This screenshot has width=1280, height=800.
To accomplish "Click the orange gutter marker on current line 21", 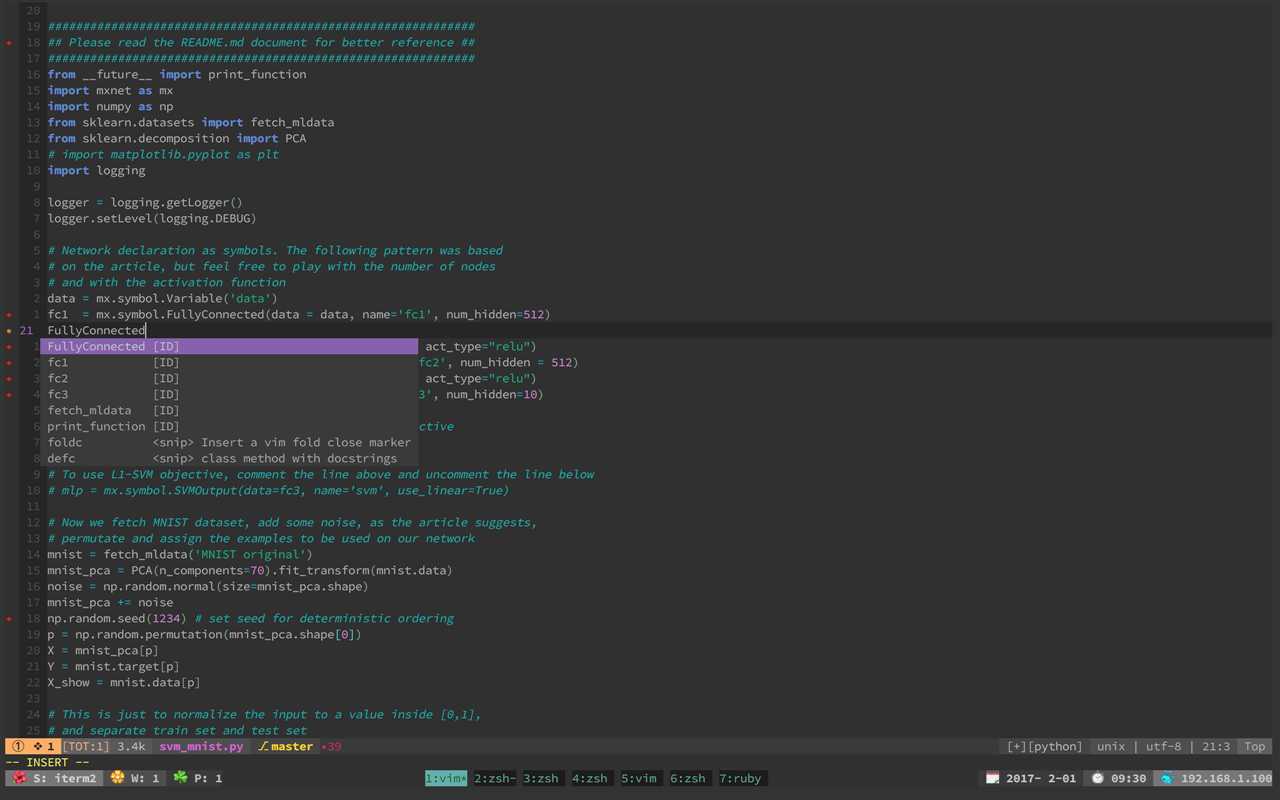I will pyautogui.click(x=9, y=331).
